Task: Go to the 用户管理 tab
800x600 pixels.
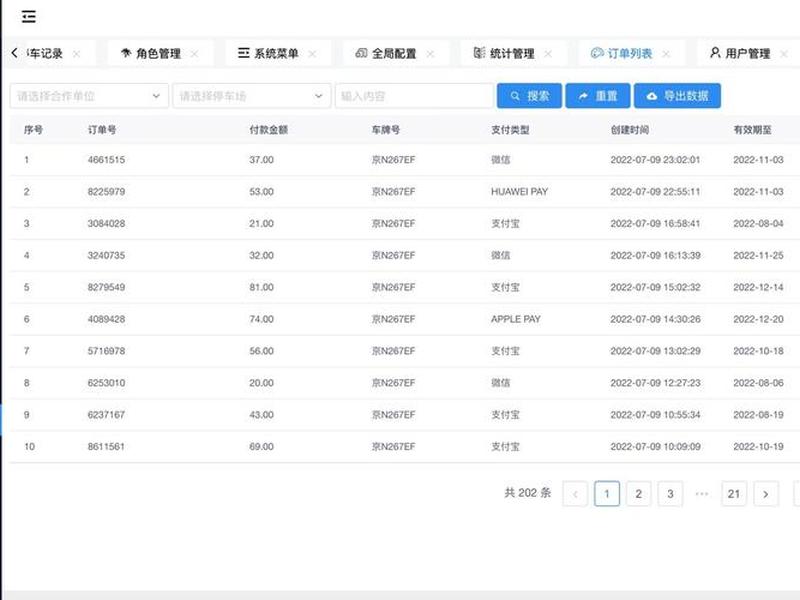Action: click(x=747, y=54)
